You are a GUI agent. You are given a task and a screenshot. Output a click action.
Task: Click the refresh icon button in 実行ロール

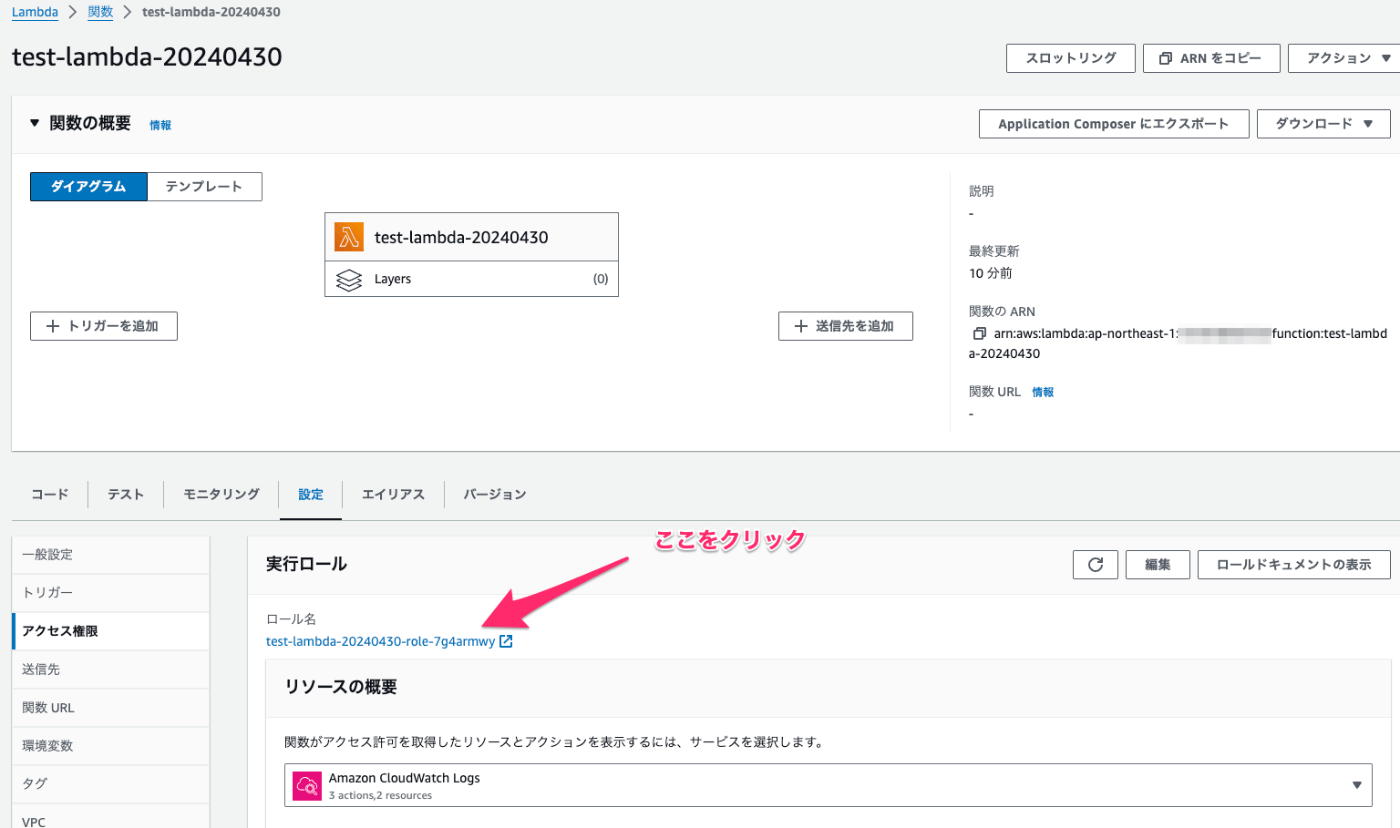tap(1095, 564)
